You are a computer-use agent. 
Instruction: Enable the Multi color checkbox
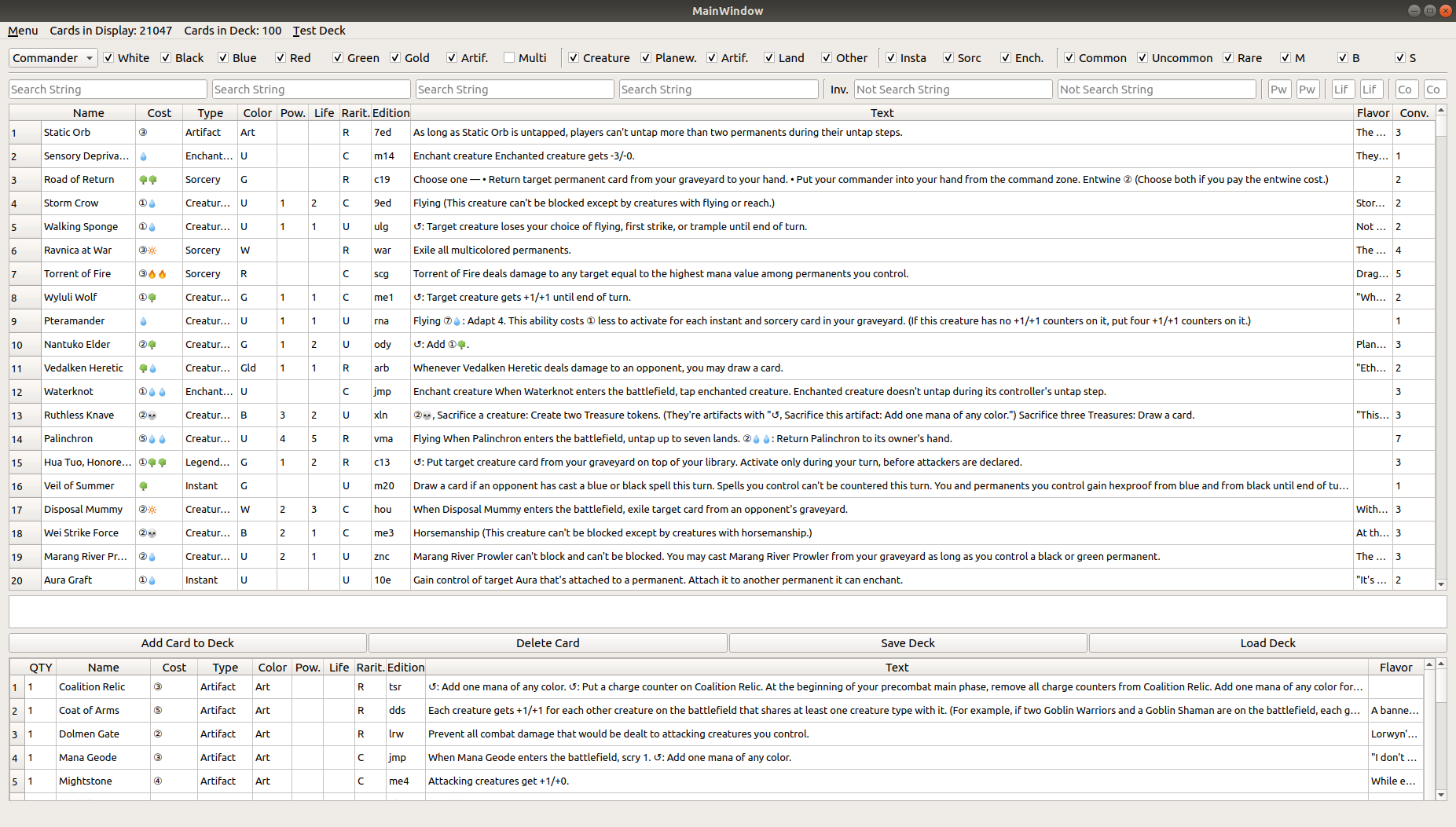[509, 58]
